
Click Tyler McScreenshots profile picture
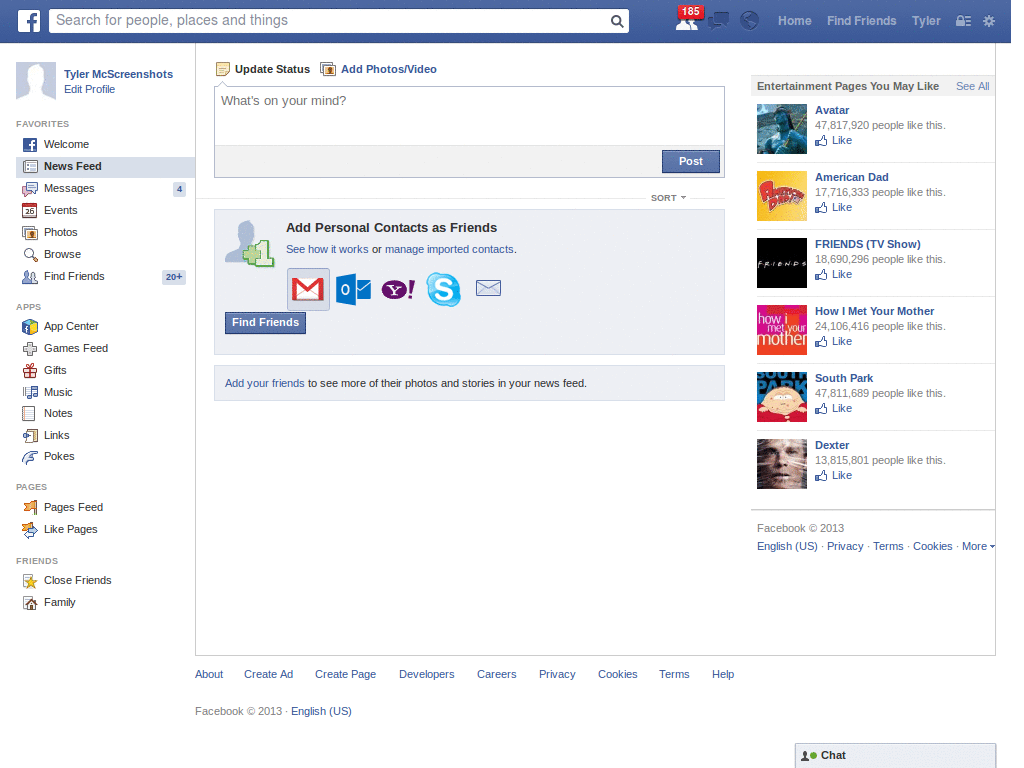36,81
